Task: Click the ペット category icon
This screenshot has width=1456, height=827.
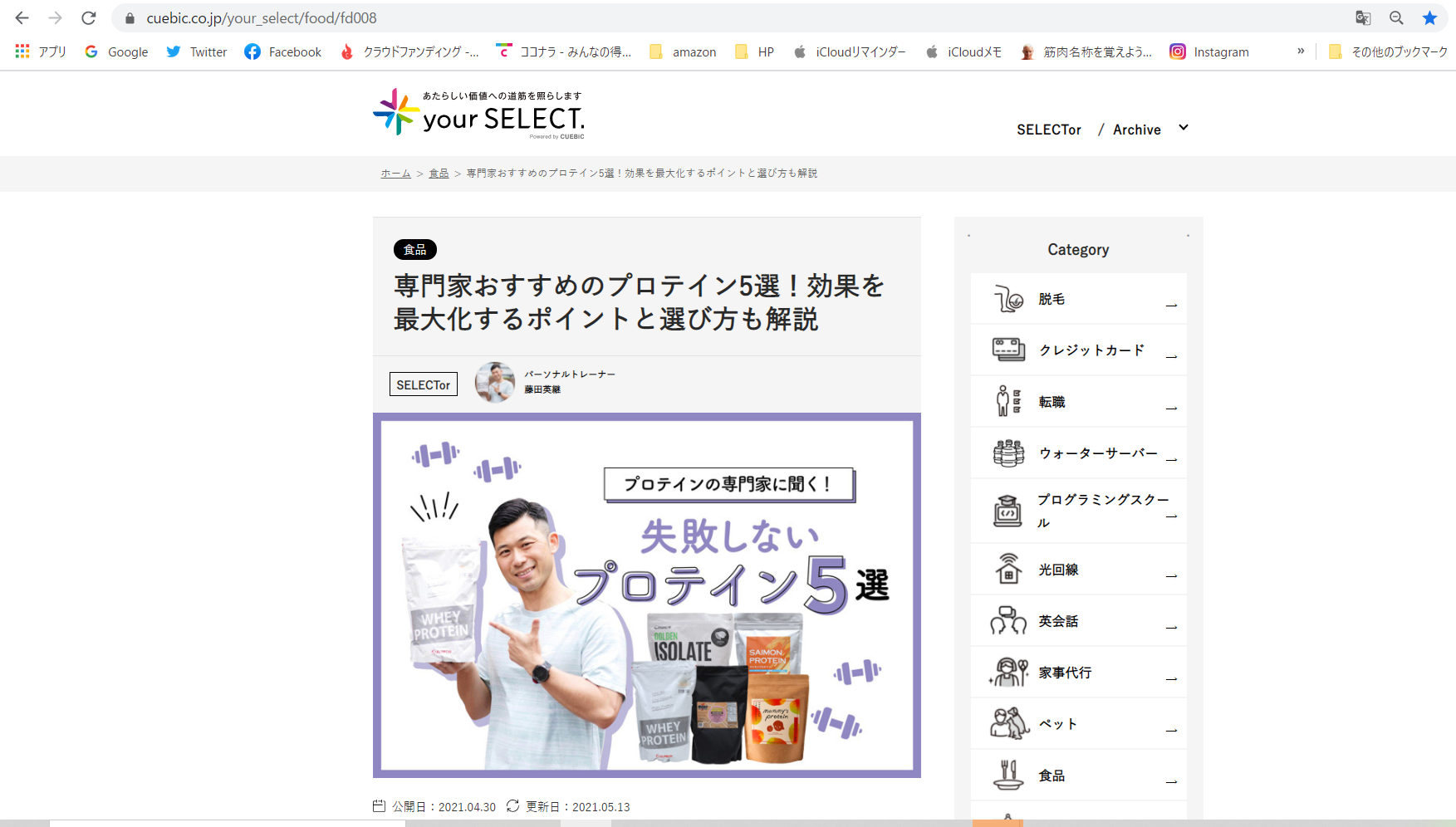Action: [1008, 723]
